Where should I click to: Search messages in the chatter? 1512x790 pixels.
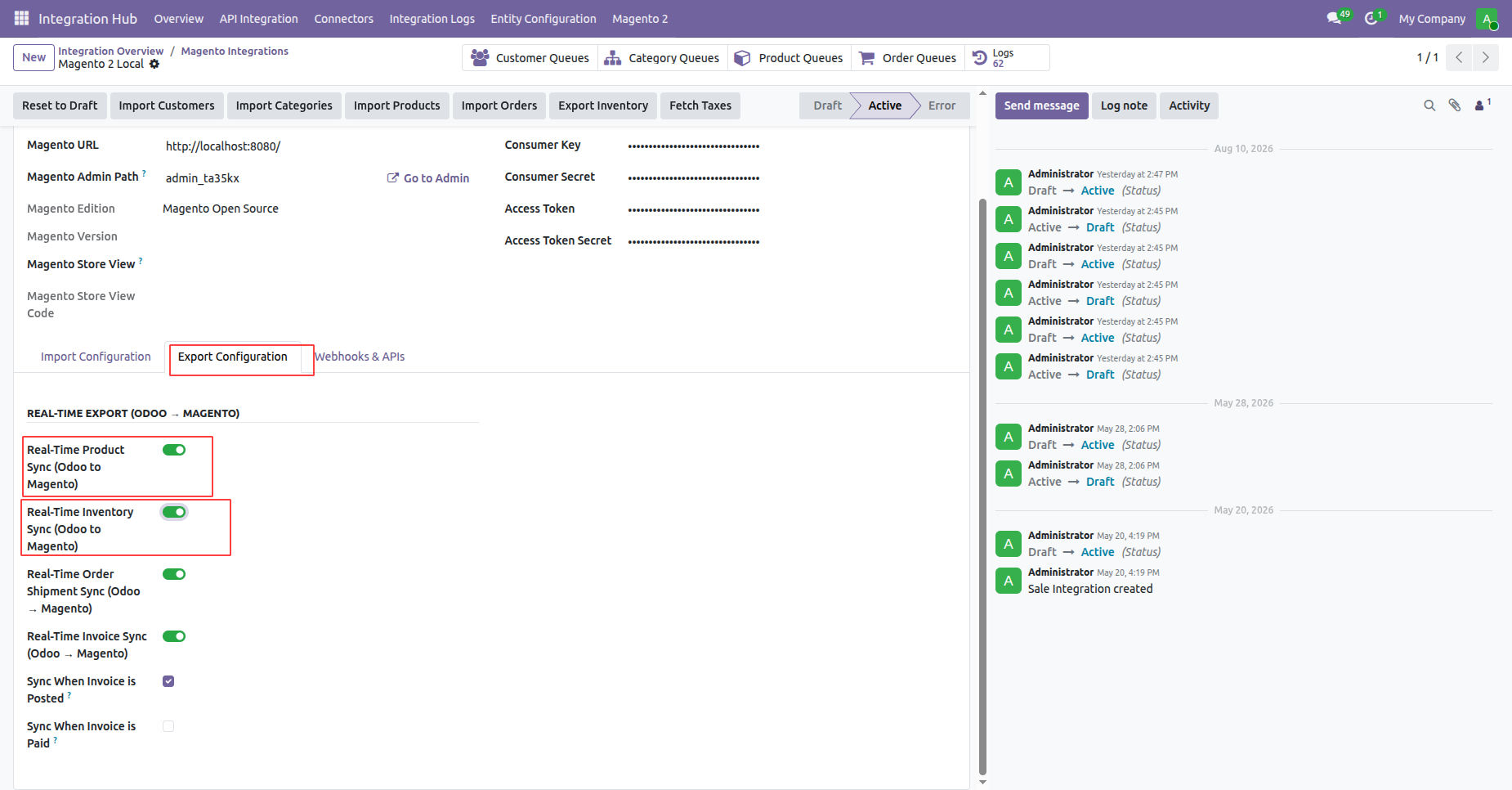pos(1429,105)
